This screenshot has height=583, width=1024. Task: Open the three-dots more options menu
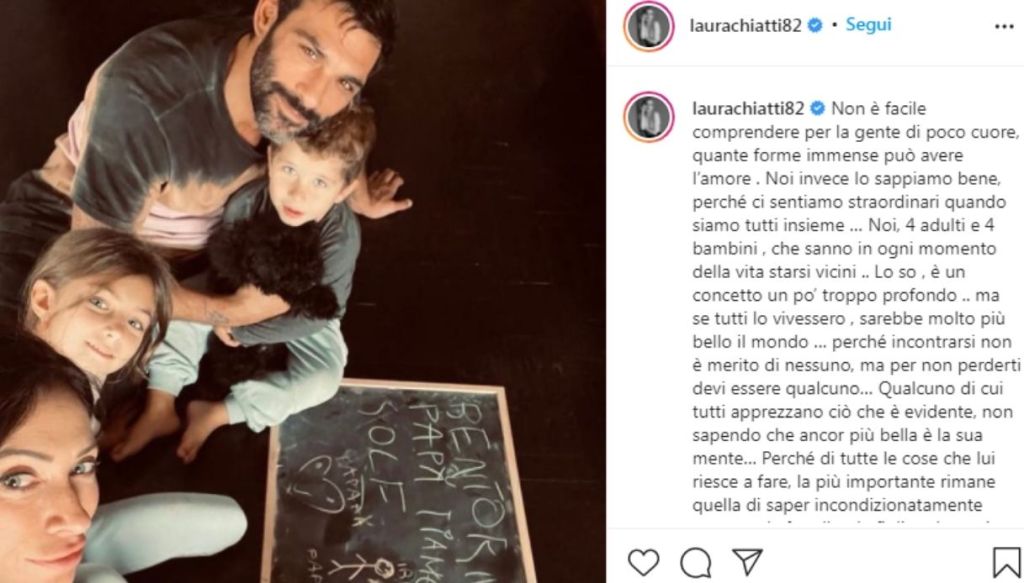pyautogui.click(x=1004, y=27)
